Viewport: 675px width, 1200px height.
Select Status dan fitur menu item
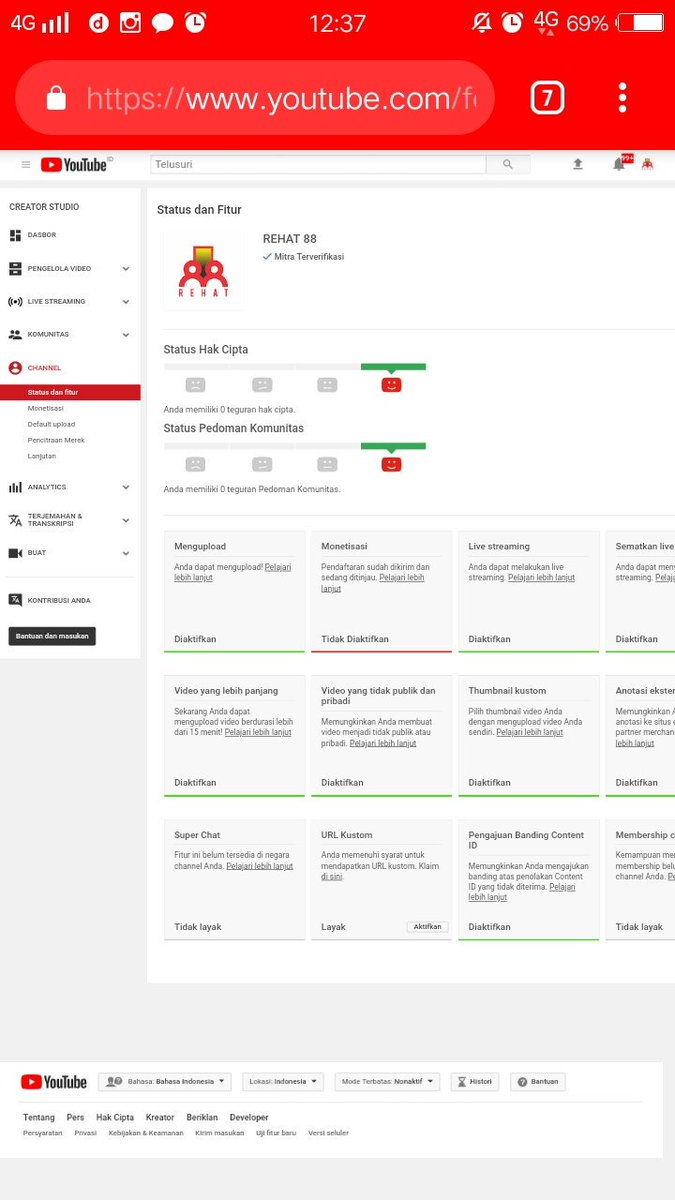coord(70,393)
